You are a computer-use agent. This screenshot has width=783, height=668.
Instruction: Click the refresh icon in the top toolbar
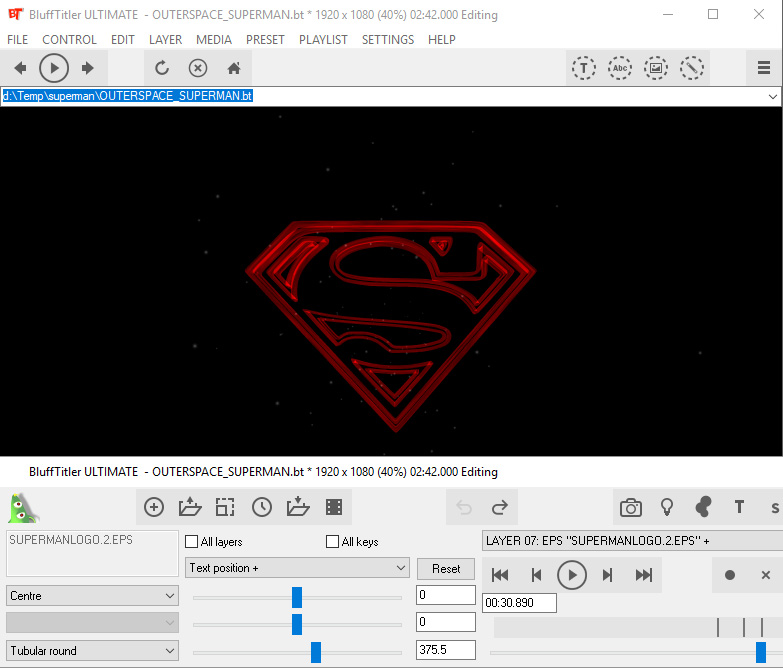(162, 68)
